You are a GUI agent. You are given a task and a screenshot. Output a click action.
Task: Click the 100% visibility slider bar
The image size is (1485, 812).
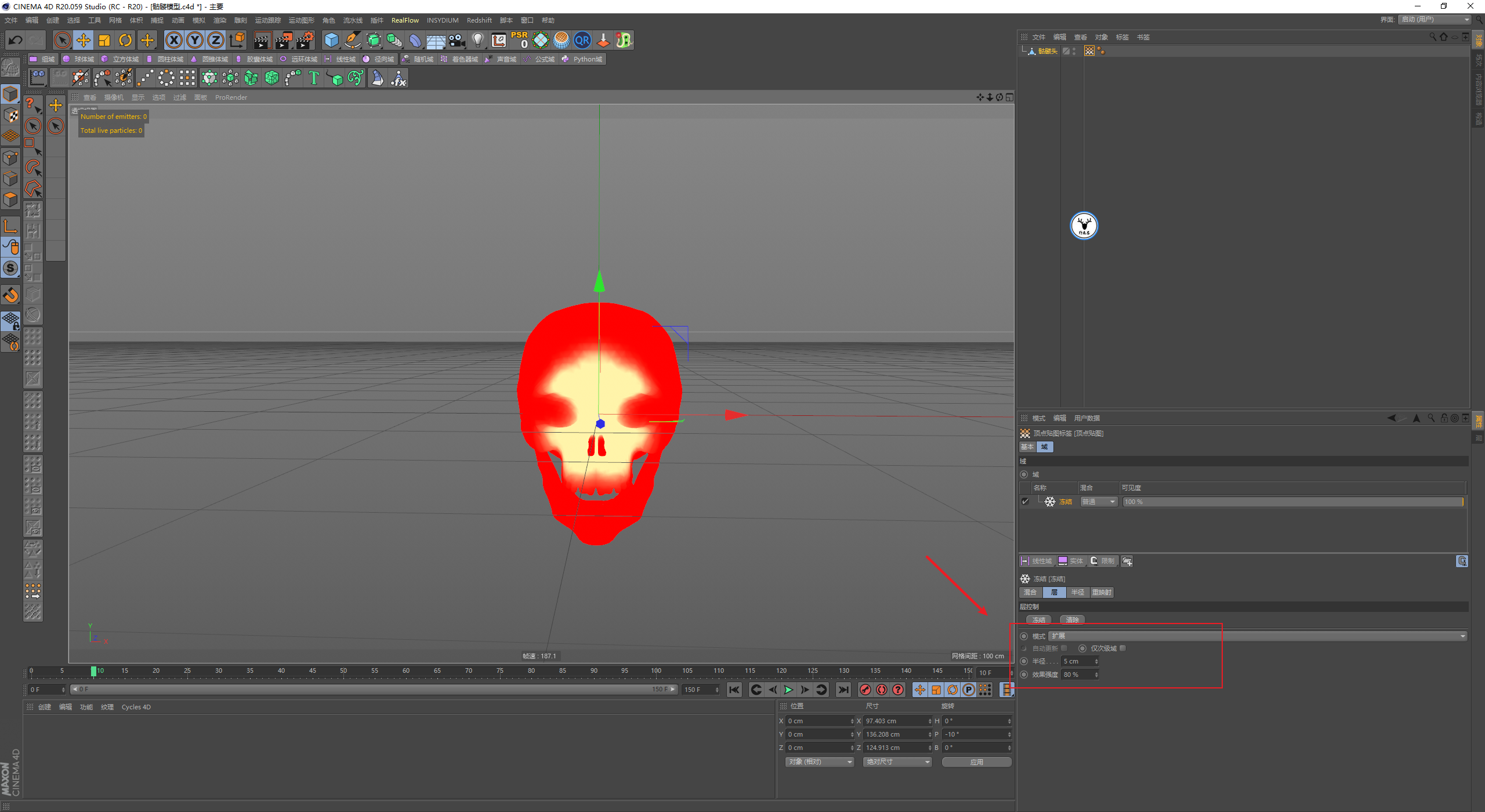pos(1292,502)
